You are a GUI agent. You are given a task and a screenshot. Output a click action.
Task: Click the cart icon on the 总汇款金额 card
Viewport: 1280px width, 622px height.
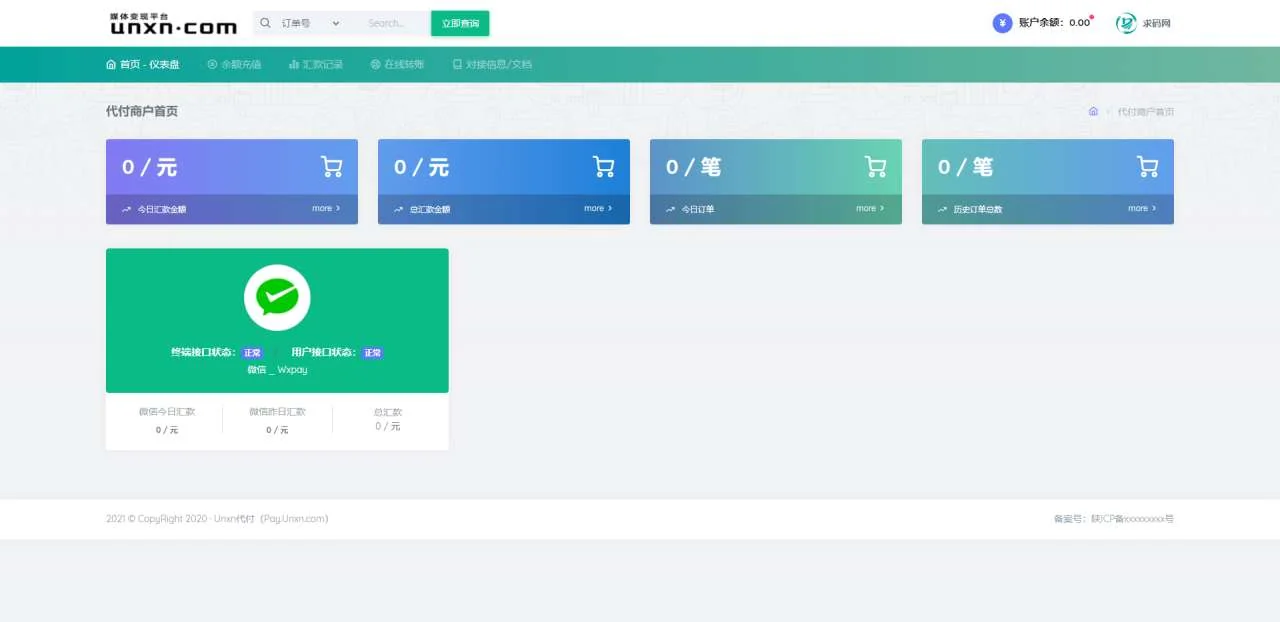click(x=604, y=167)
